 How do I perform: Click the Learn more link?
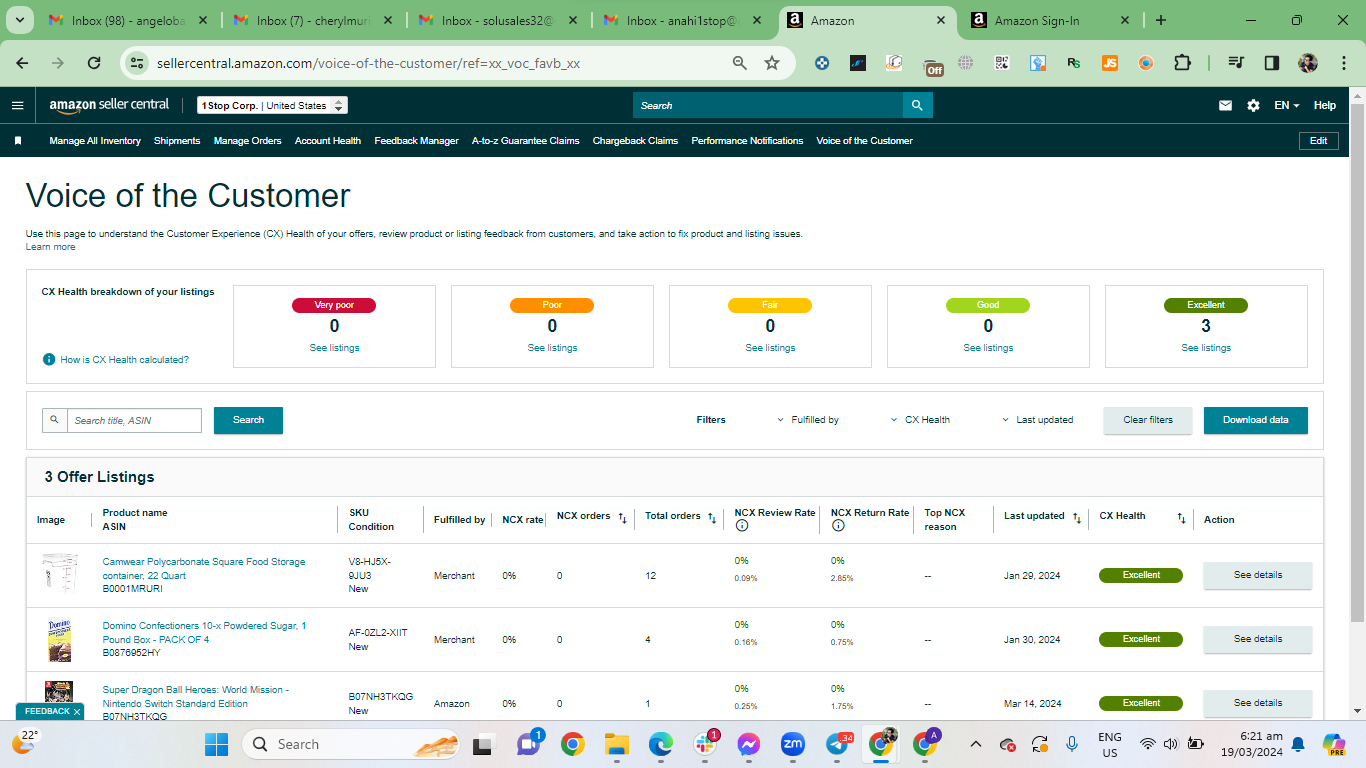(50, 247)
